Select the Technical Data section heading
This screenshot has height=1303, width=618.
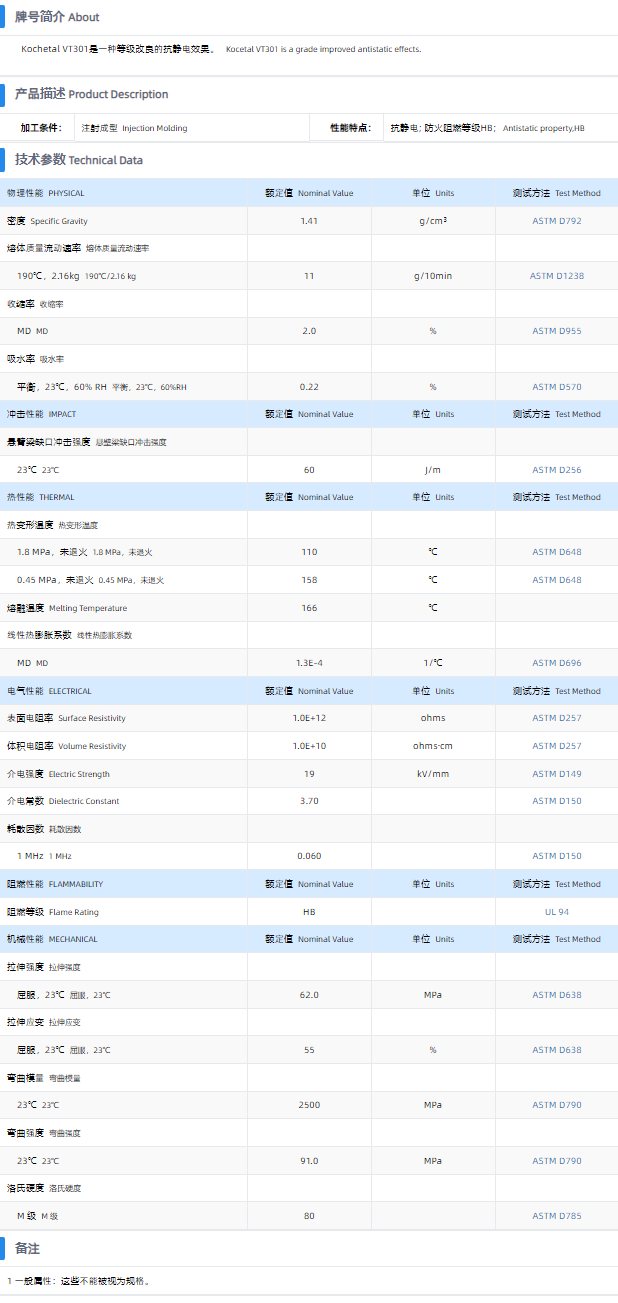[x=78, y=160]
